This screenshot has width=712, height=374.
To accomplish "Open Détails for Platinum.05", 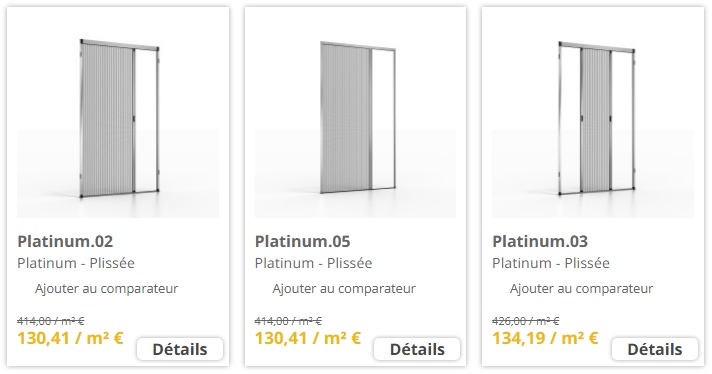I will [x=417, y=349].
